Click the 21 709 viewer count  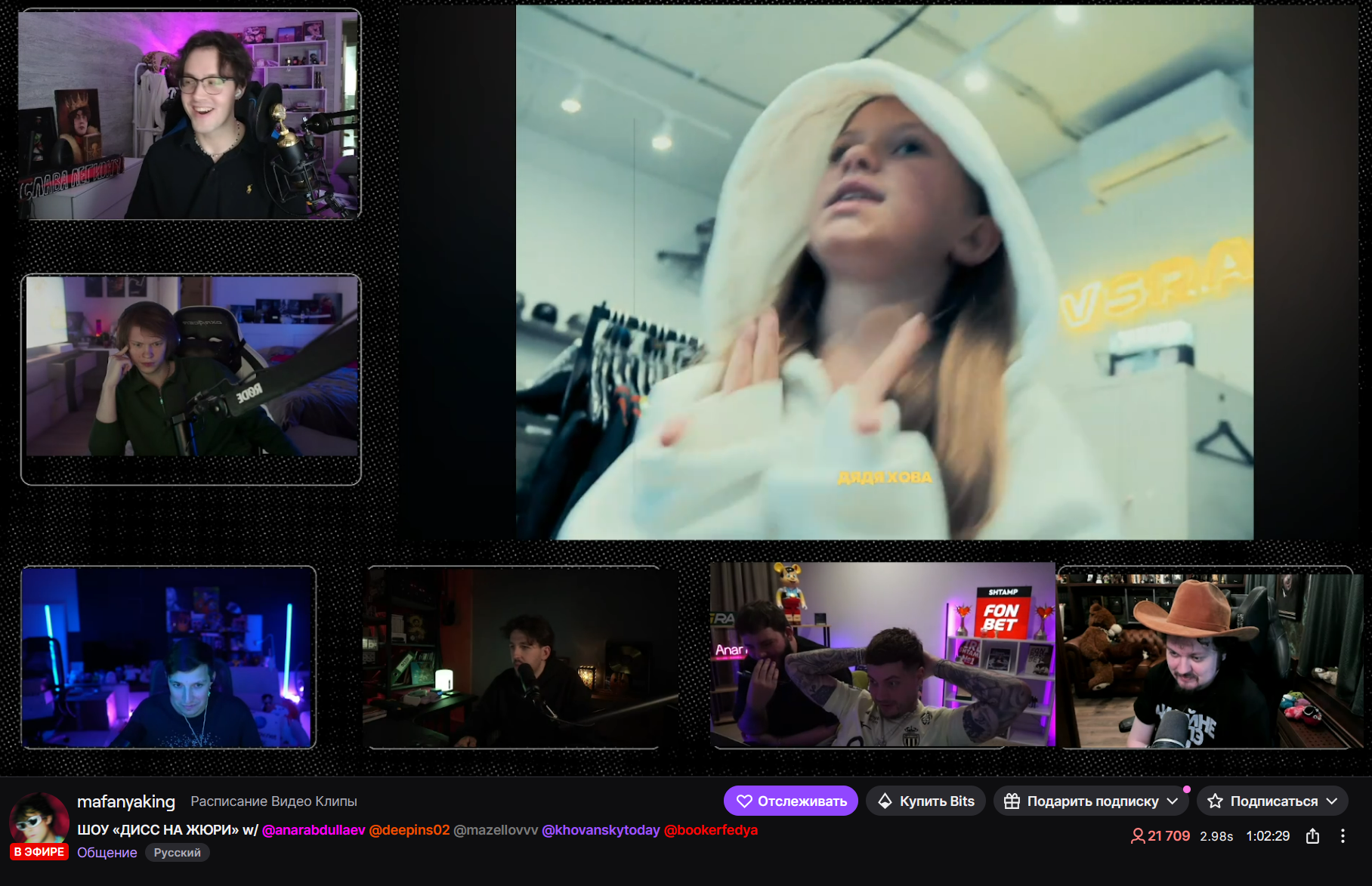click(x=1160, y=836)
